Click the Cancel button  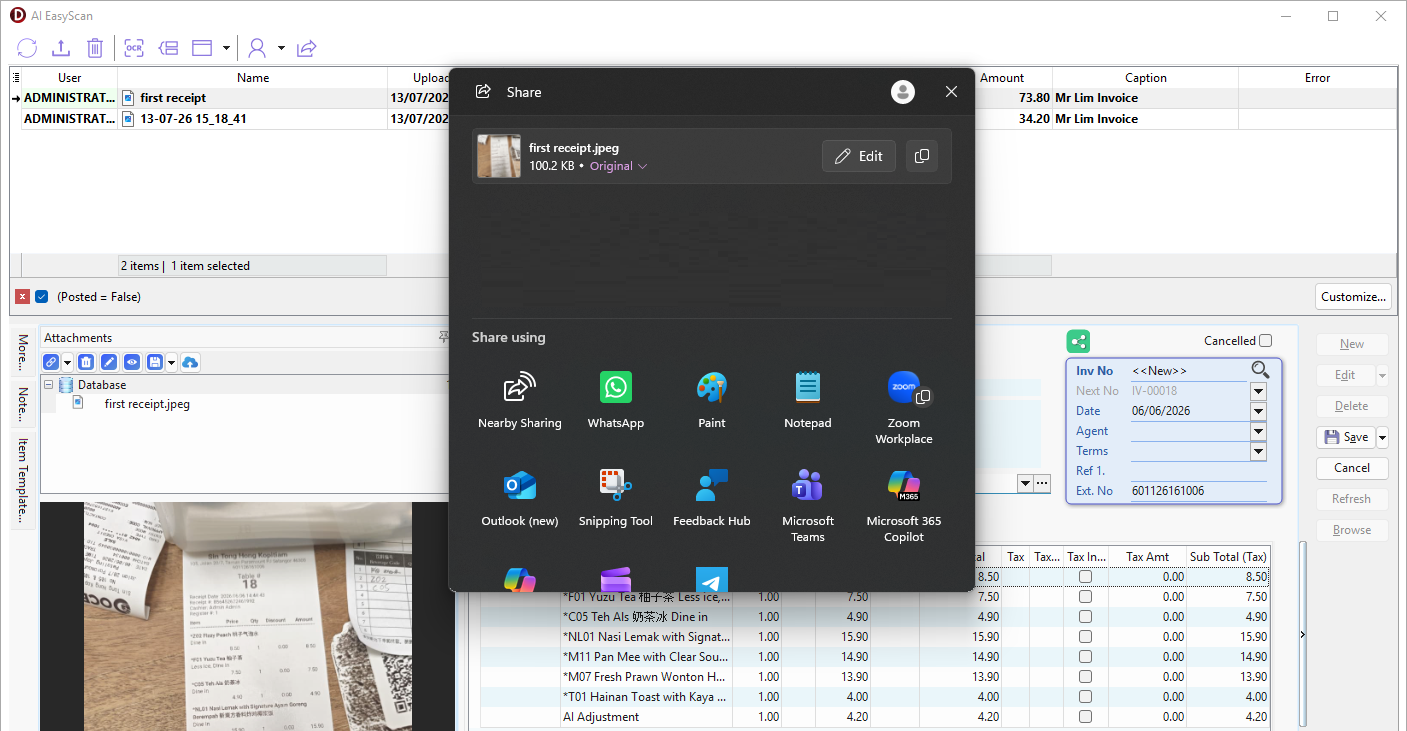coord(1352,468)
